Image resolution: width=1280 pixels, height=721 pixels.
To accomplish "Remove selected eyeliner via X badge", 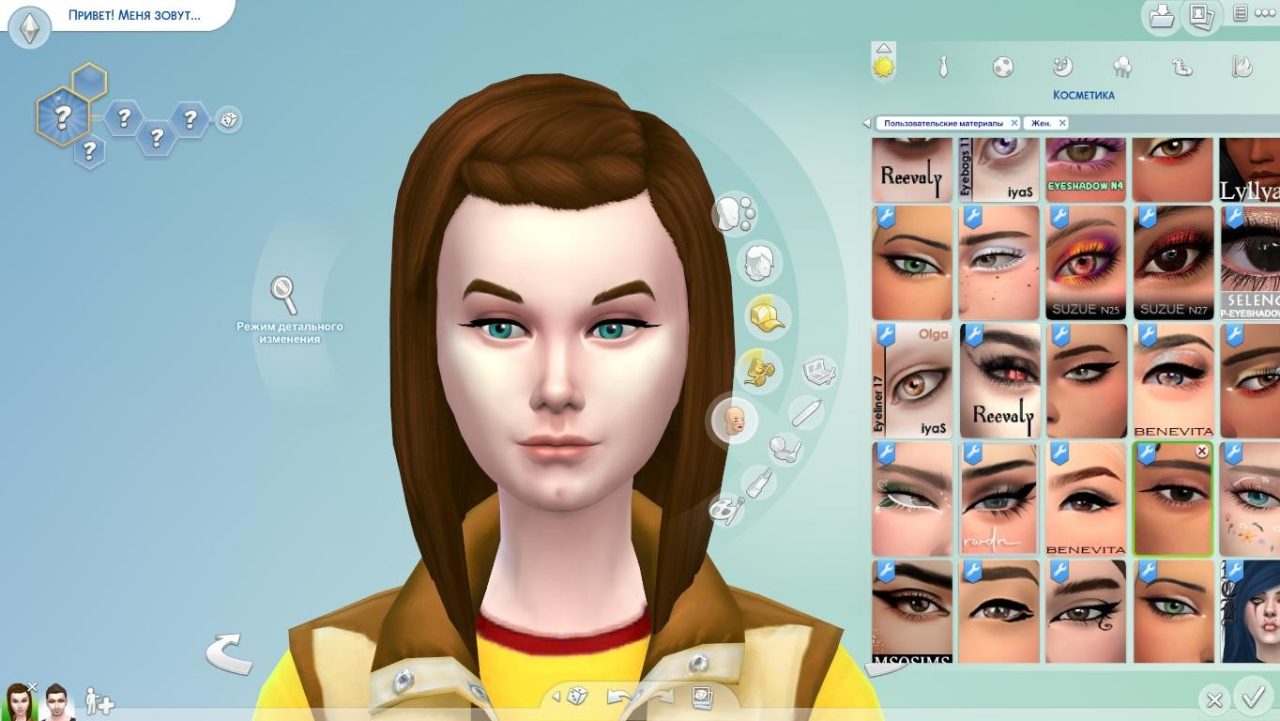I will 1202,452.
